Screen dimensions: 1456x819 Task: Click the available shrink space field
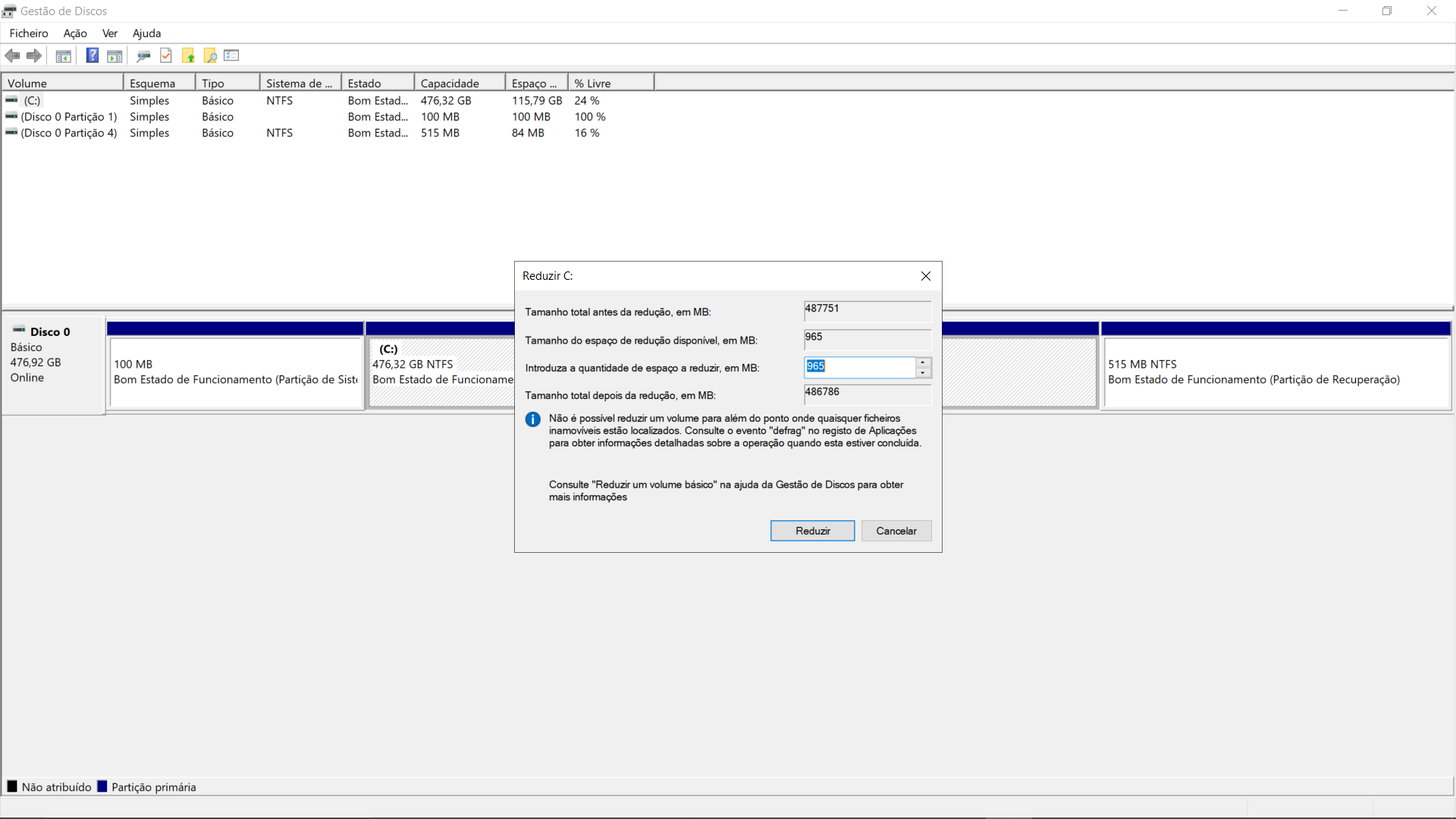pos(868,339)
